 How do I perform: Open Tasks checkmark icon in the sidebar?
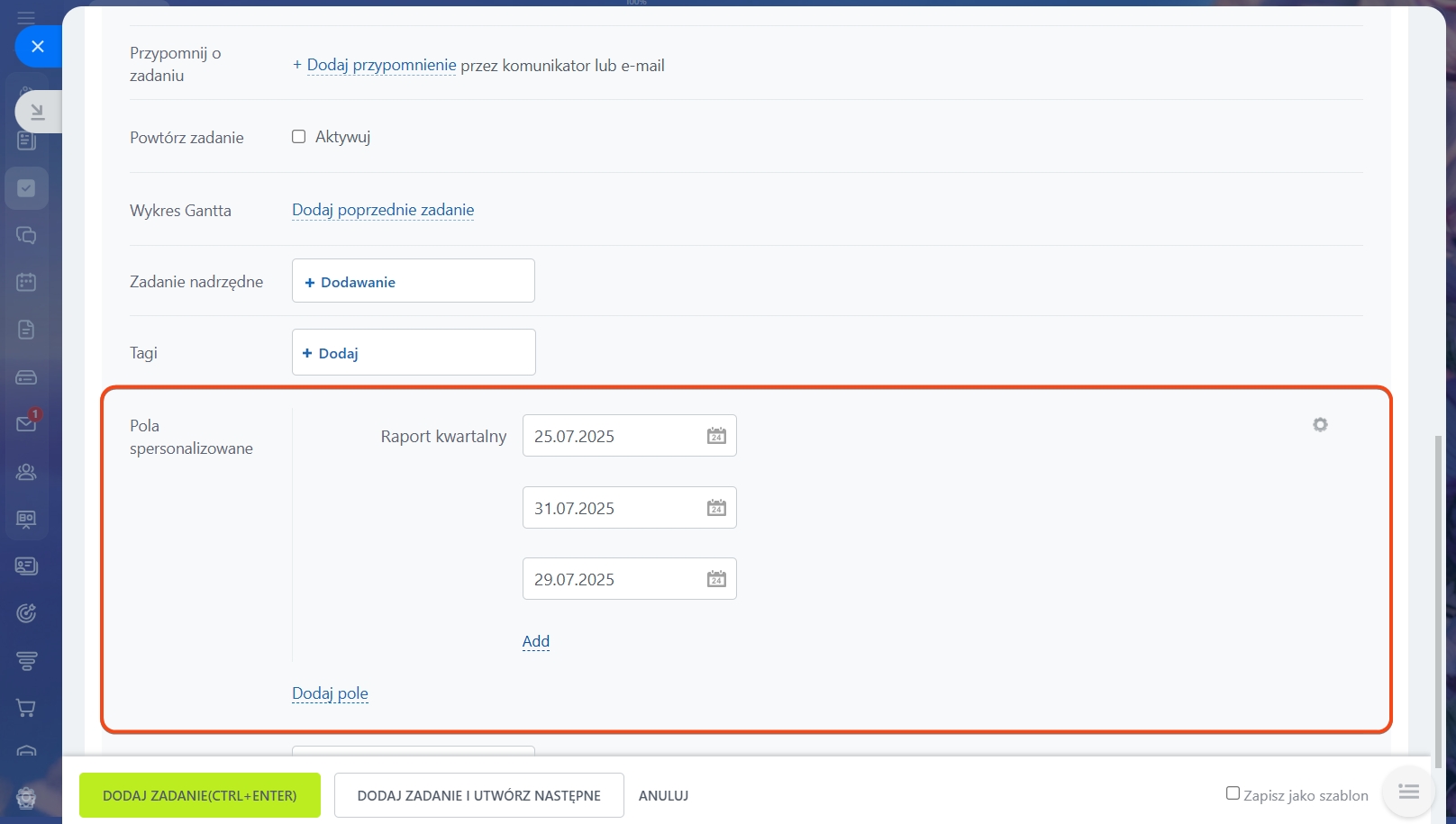point(26,188)
